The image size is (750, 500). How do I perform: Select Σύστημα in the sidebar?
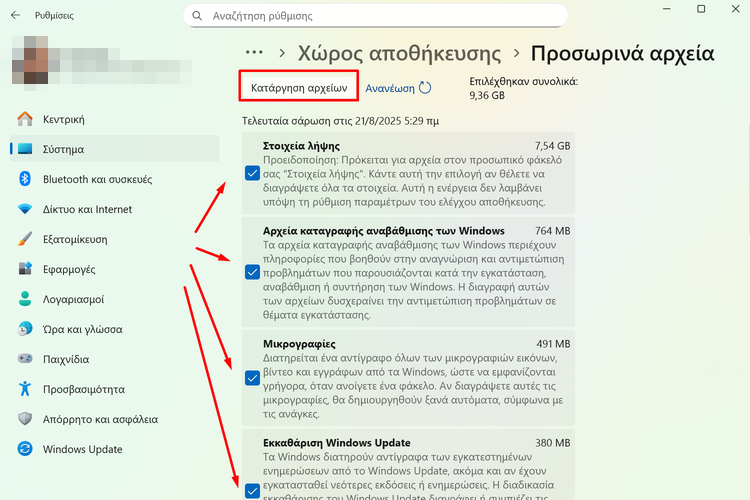click(115, 149)
